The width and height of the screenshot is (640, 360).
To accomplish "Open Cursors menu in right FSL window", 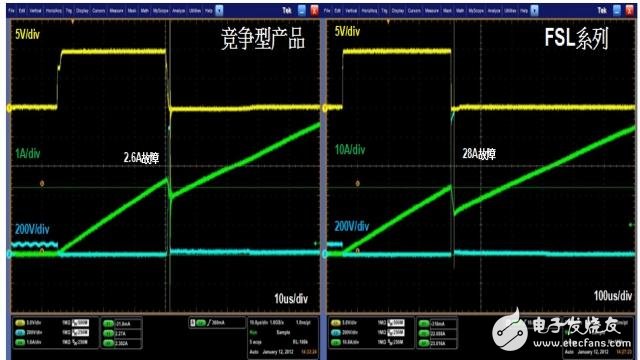I will [414, 11].
